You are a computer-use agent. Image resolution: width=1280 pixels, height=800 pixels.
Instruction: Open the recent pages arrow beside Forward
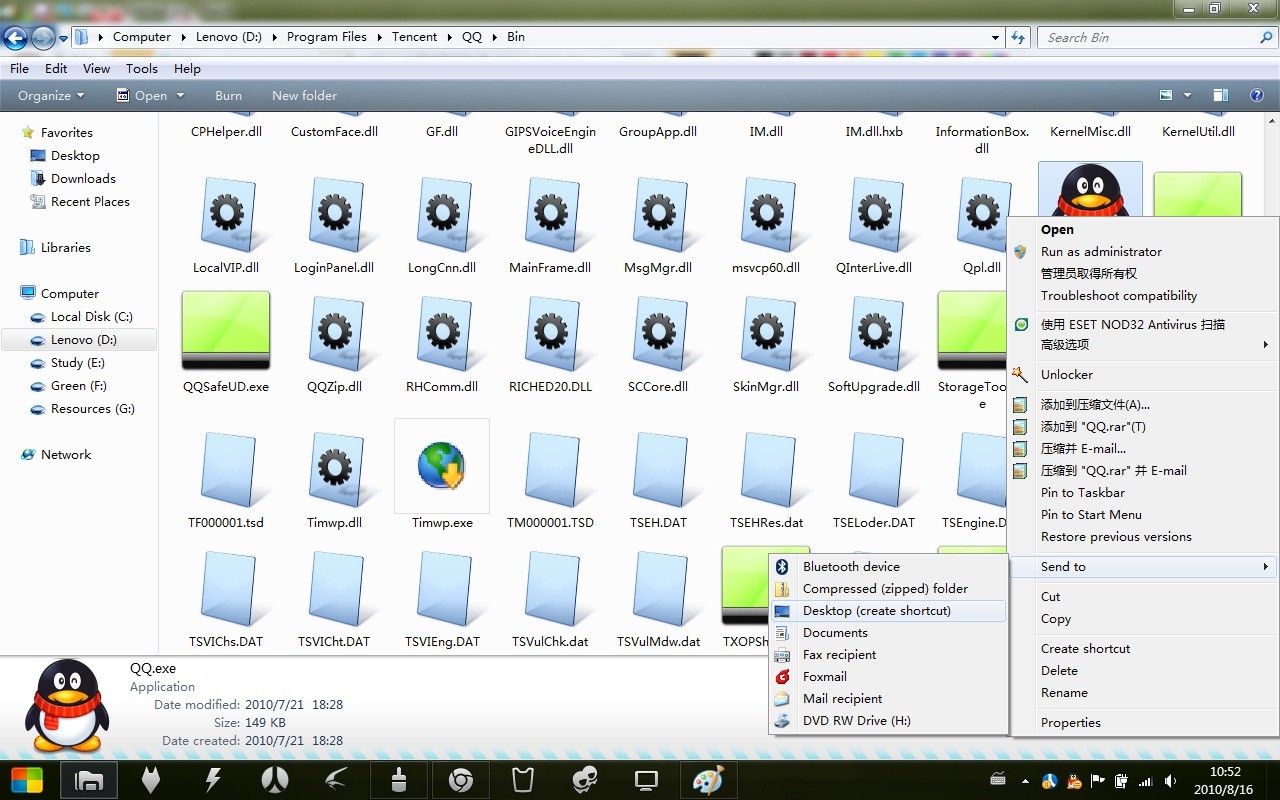tap(64, 38)
